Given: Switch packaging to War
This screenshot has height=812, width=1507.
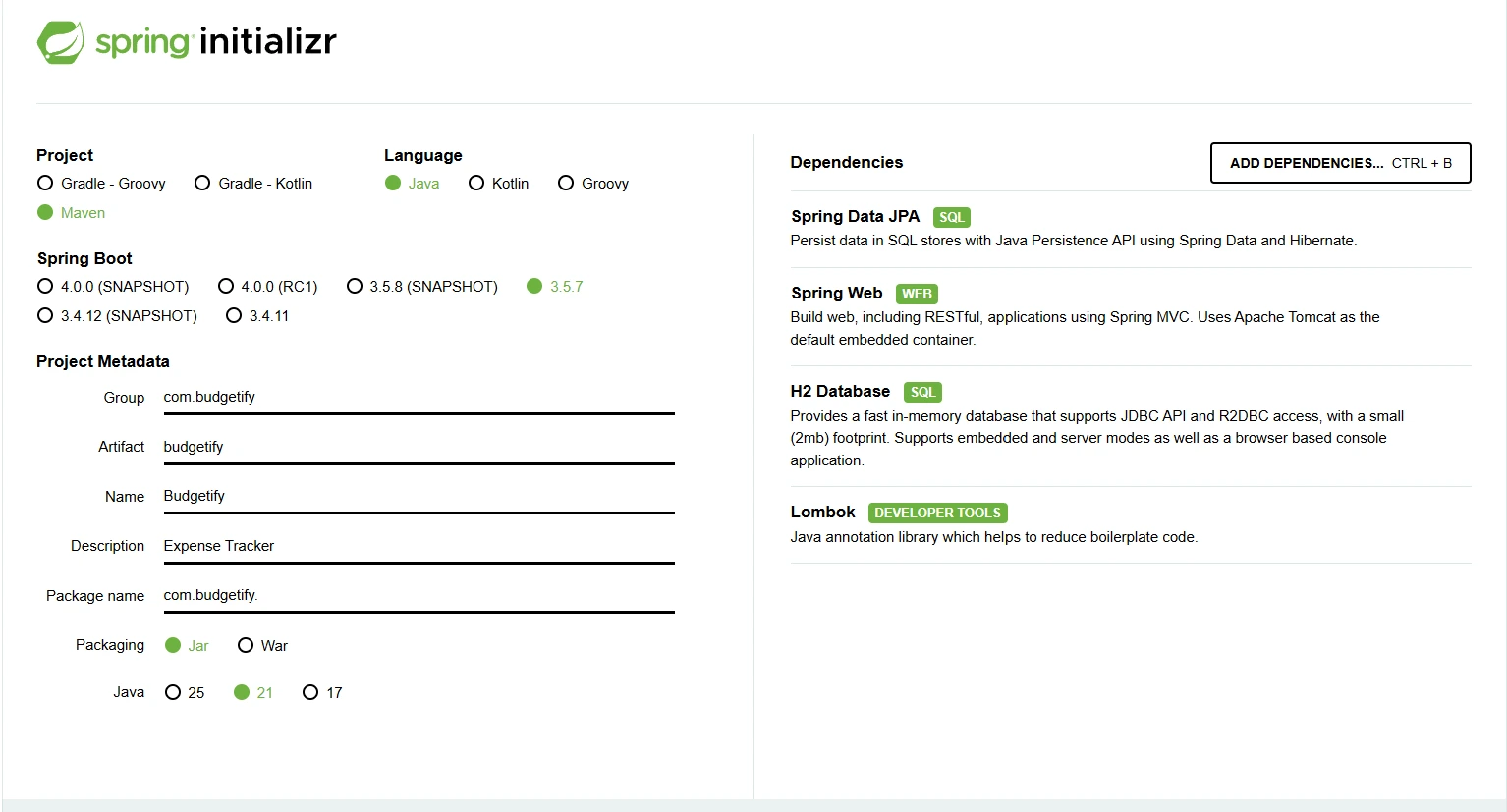Looking at the screenshot, I should [x=246, y=646].
